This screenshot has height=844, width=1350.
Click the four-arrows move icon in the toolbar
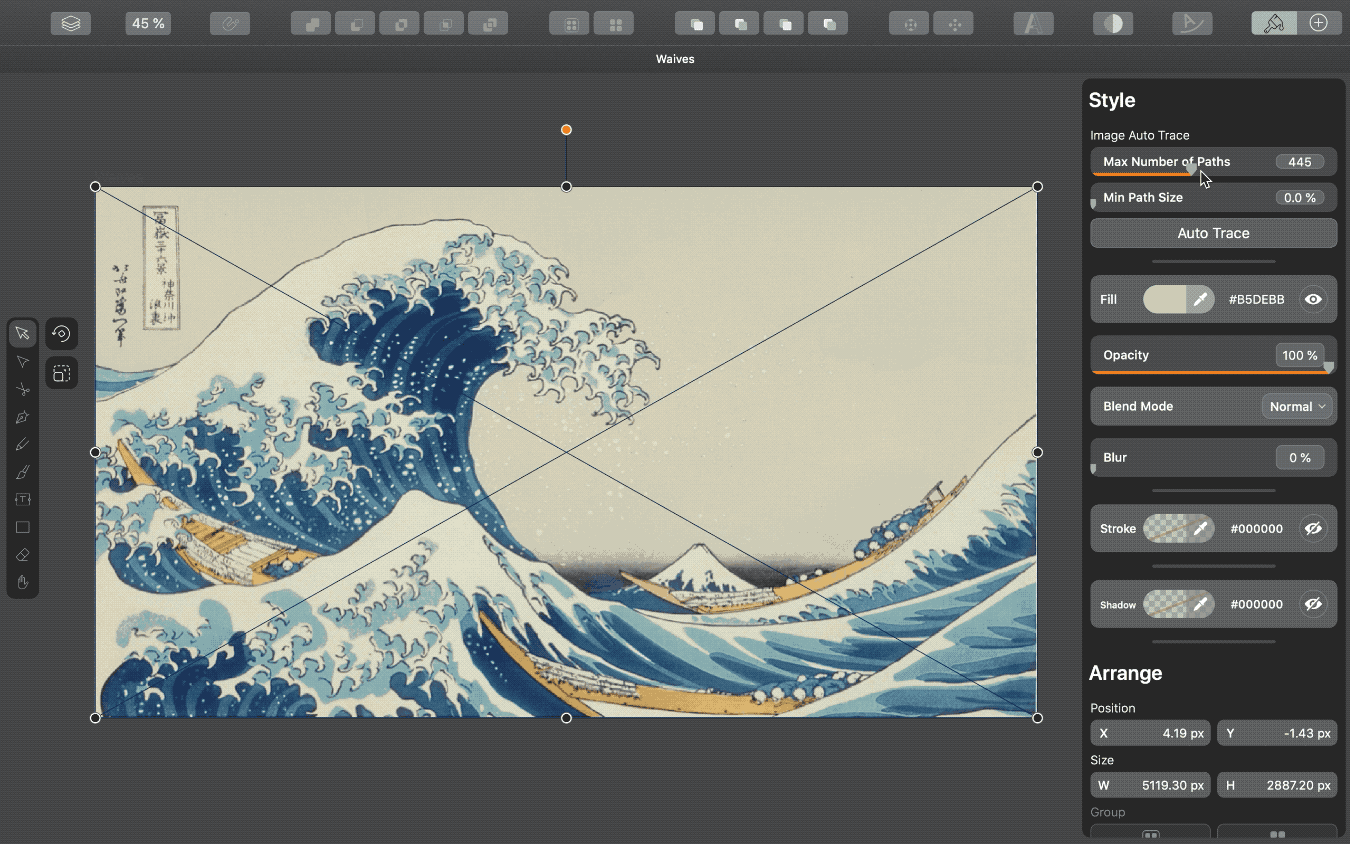(954, 23)
